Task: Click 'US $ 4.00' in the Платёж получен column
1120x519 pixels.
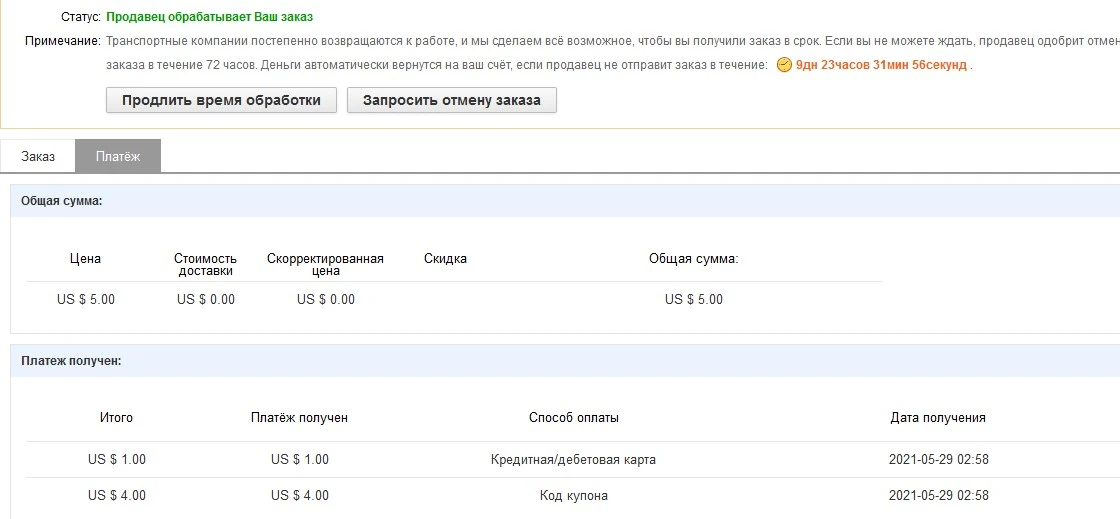Action: (300, 495)
